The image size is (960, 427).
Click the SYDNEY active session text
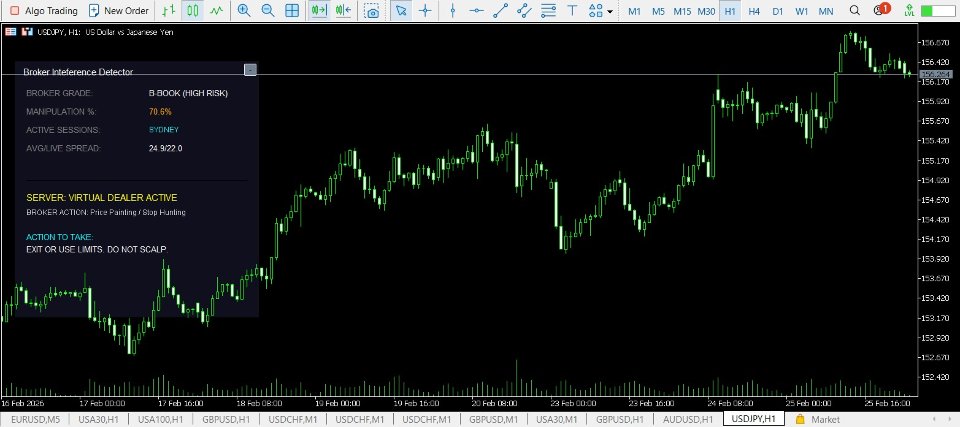[x=163, y=130]
